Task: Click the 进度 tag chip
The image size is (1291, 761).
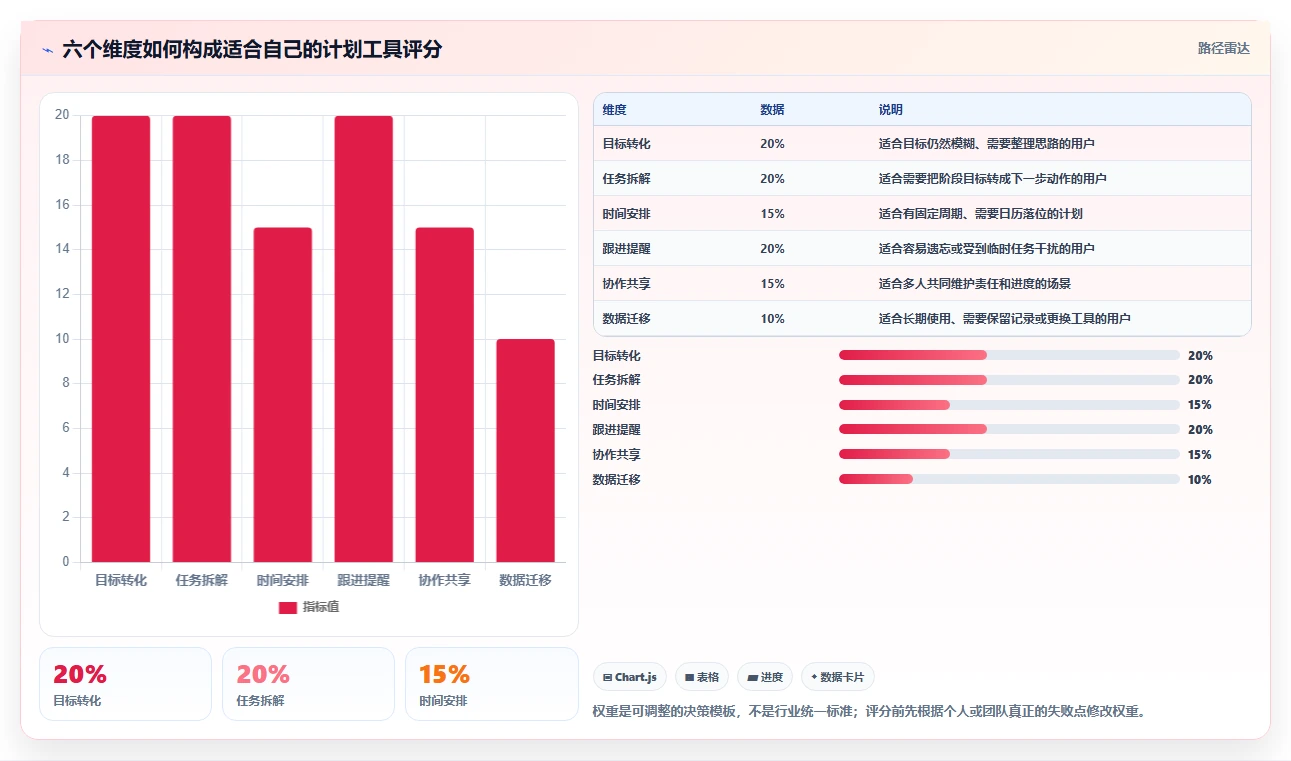Action: pos(765,677)
